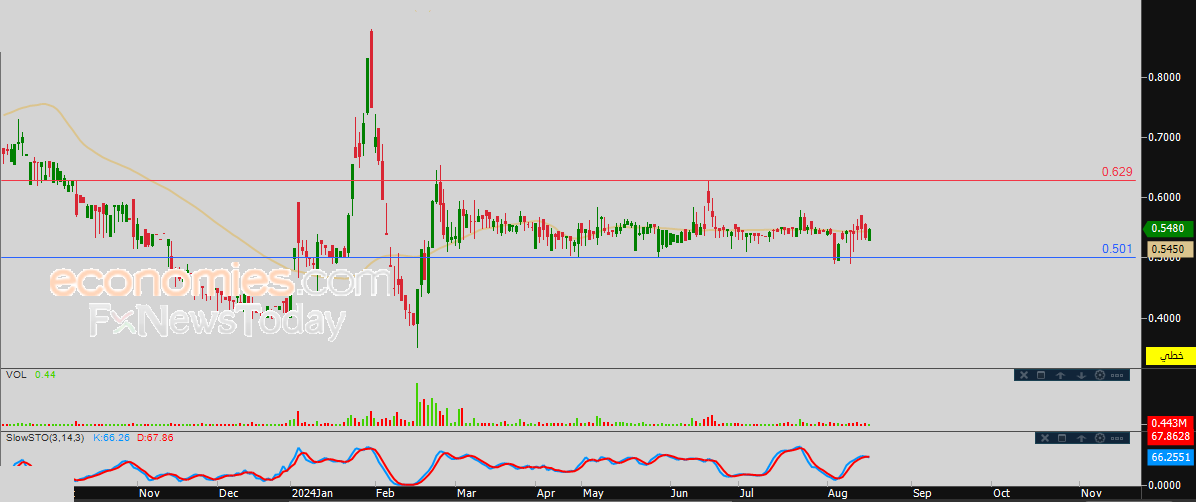
Task: Select the 0.501 blue support level label
Action: [x=1117, y=249]
